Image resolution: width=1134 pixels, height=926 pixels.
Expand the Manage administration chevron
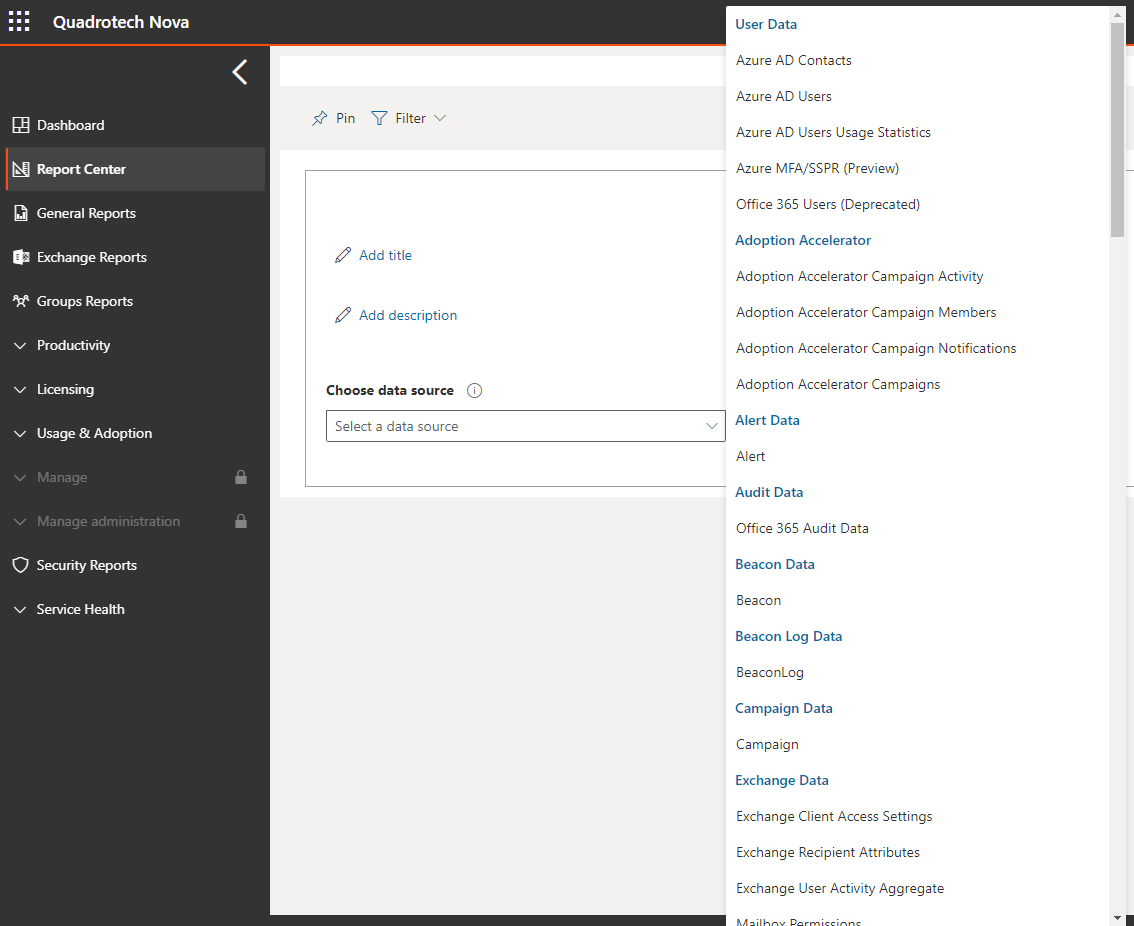tap(20, 522)
